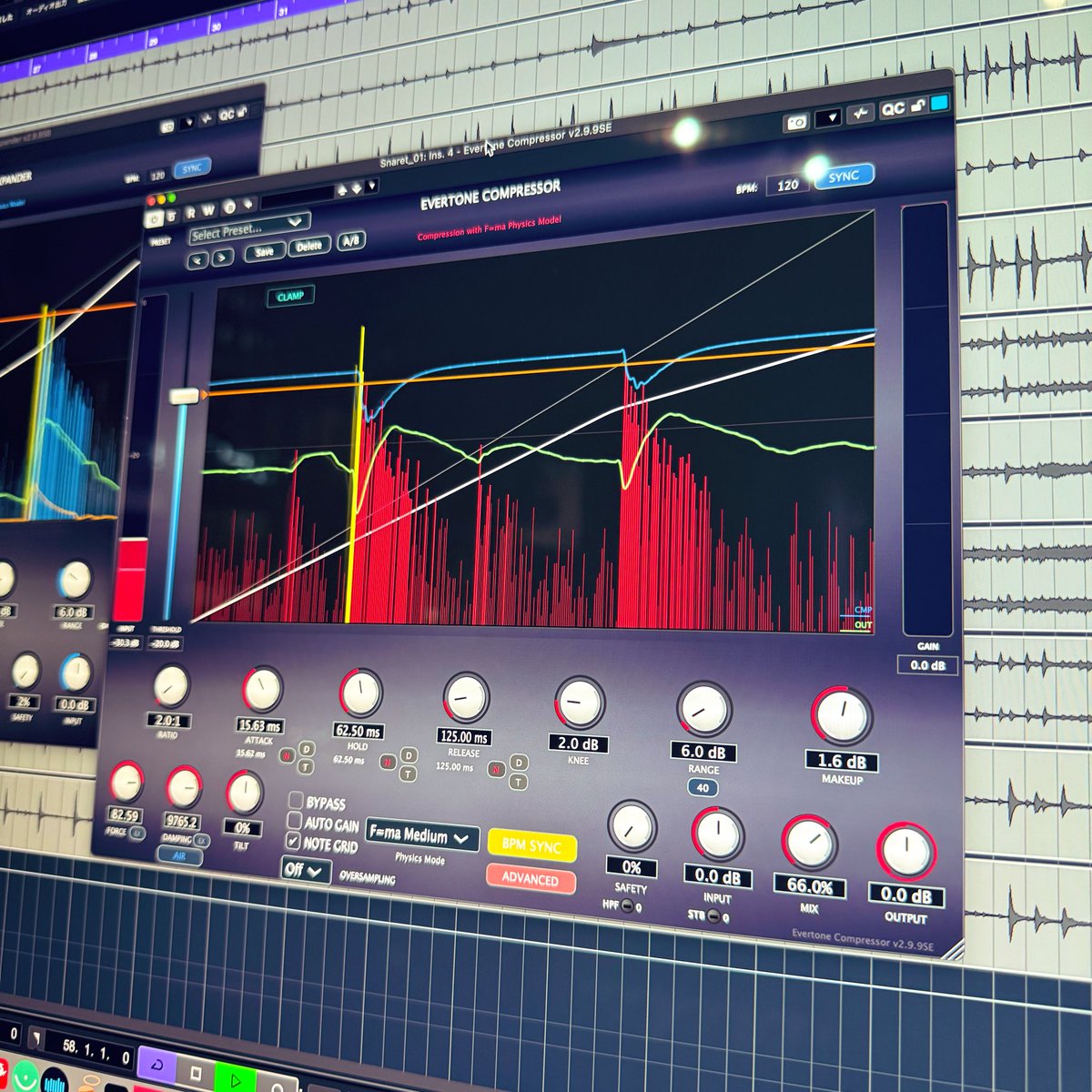Click lock icon next to QC
The image size is (1092, 1092).
(917, 106)
